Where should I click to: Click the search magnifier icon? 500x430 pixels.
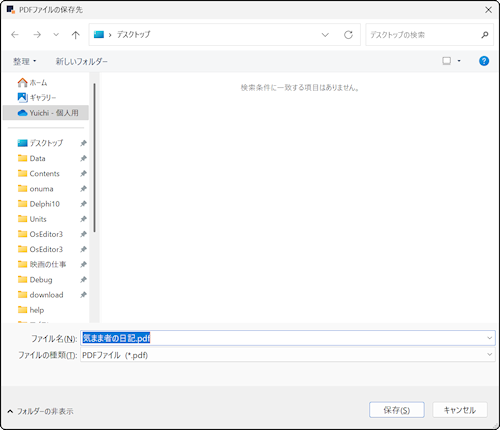(485, 35)
